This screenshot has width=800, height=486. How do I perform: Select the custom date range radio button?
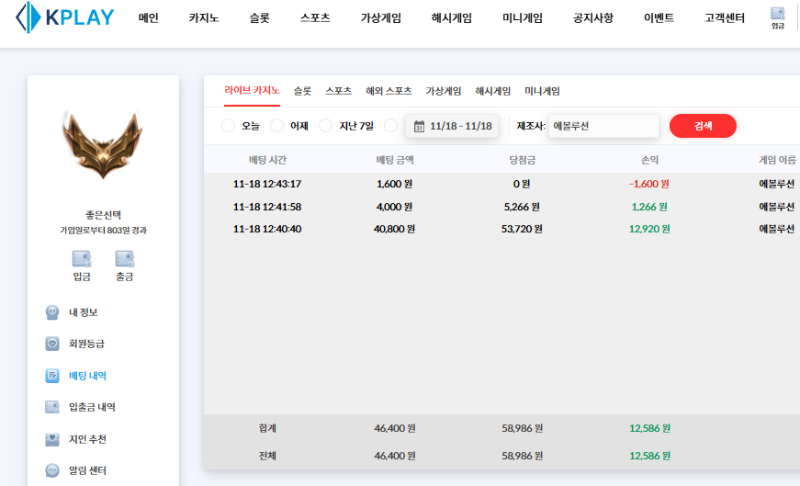coord(391,125)
